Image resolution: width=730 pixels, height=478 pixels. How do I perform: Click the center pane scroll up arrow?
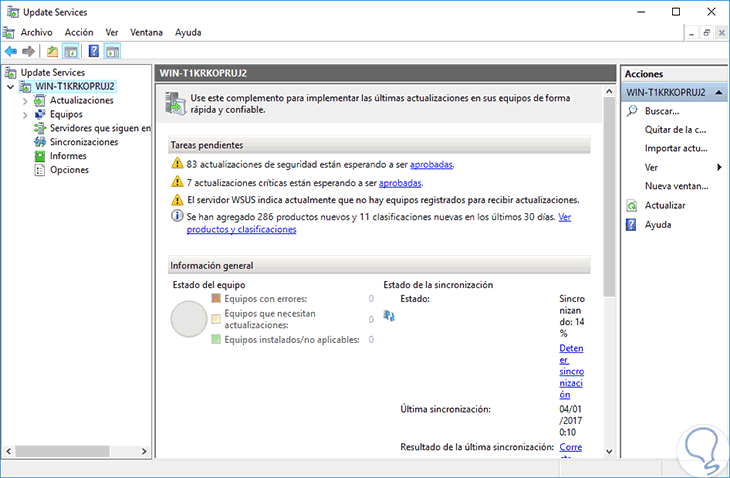pos(609,92)
